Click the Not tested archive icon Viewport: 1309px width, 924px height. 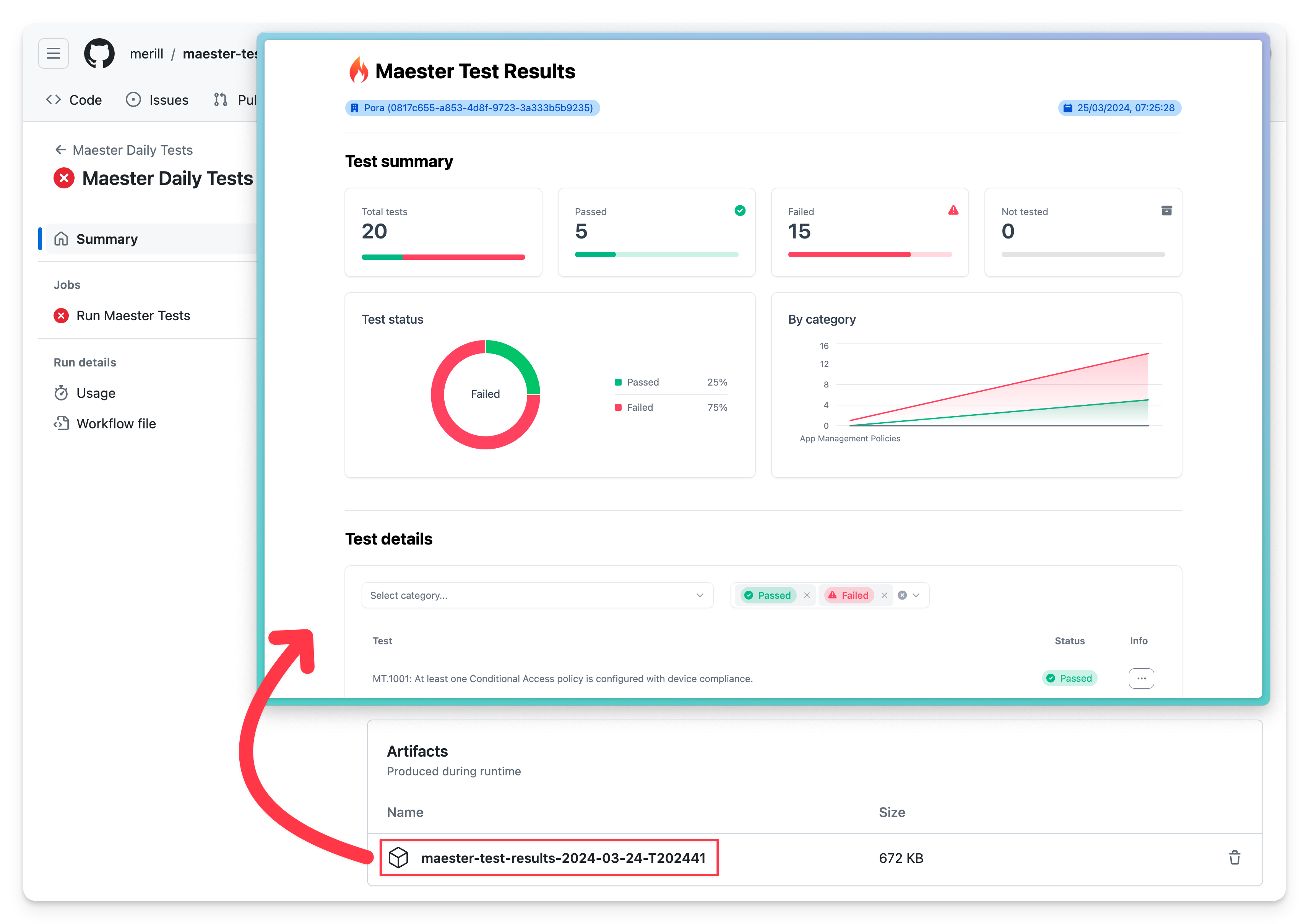1166,210
